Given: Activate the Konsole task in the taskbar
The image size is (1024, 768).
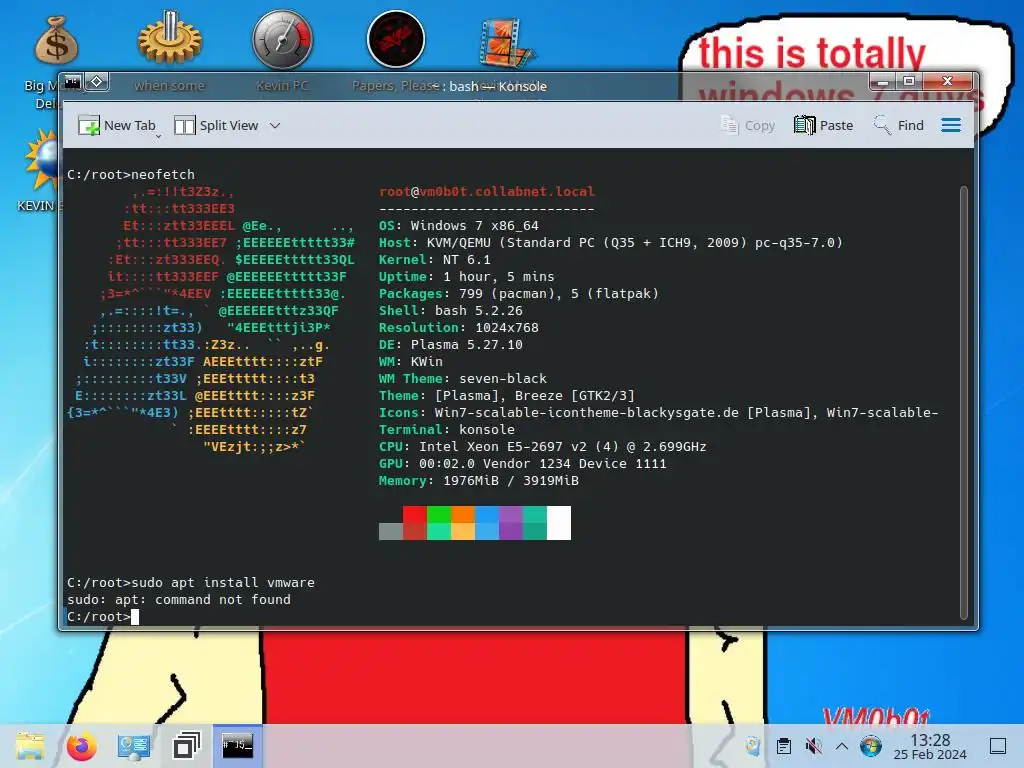Looking at the screenshot, I should click(x=238, y=746).
